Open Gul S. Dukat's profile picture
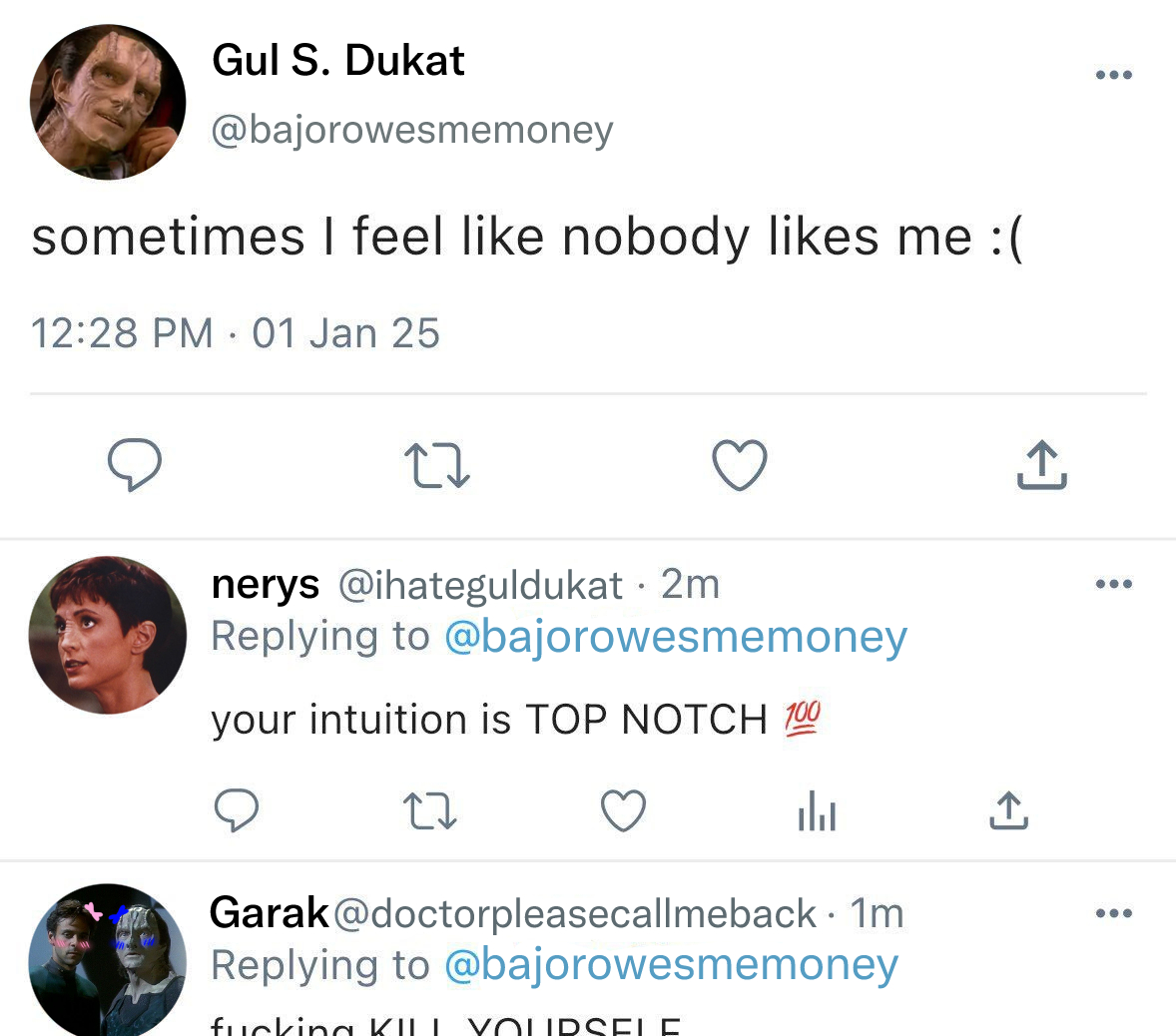 (108, 102)
